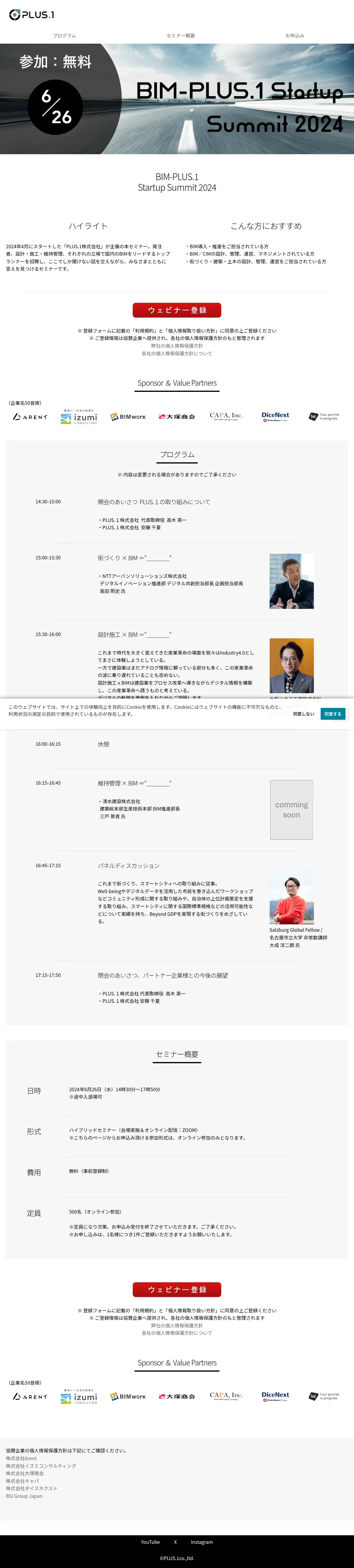Click the CAPA, Inc. logo in the sponsor row near the footer
The height and width of the screenshot is (1568, 354).
(x=226, y=1396)
